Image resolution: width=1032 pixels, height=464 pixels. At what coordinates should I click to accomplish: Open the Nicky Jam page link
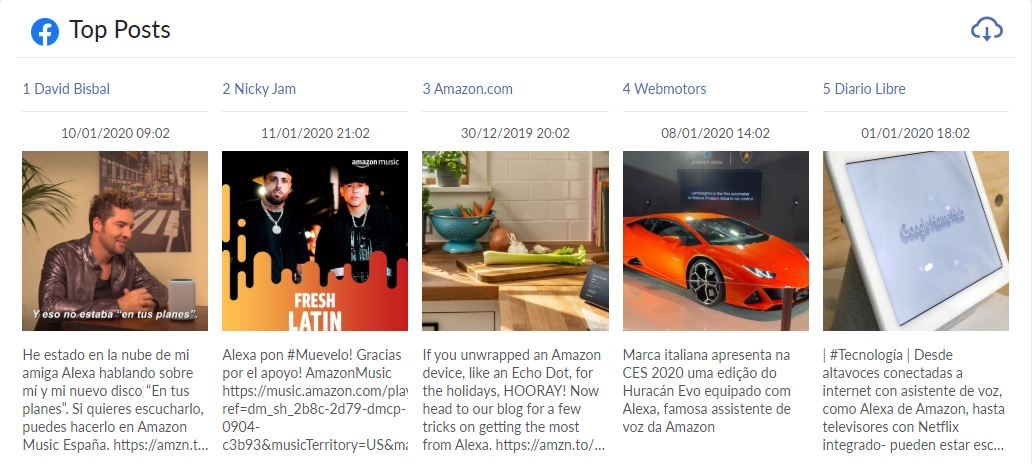click(x=259, y=89)
